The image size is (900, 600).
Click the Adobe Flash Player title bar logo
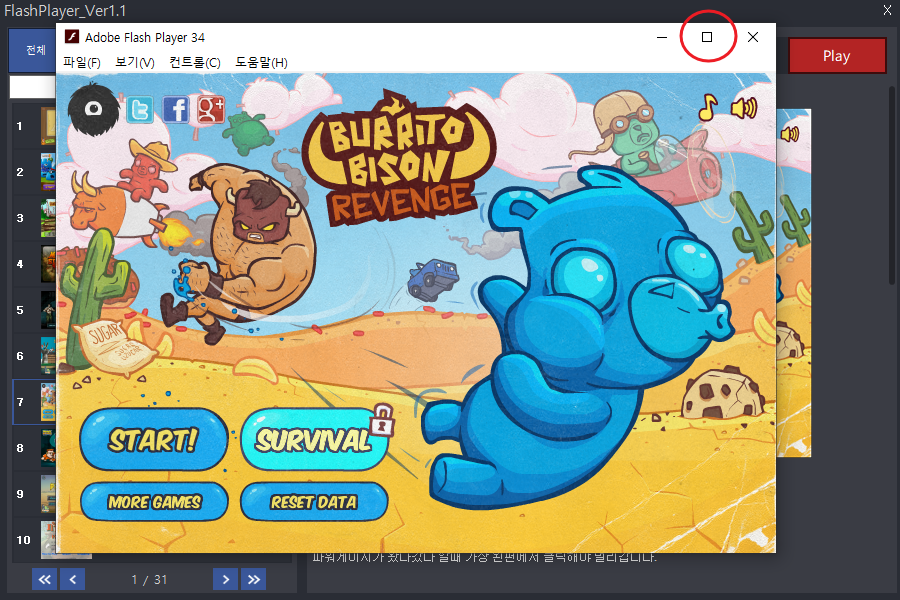72,37
